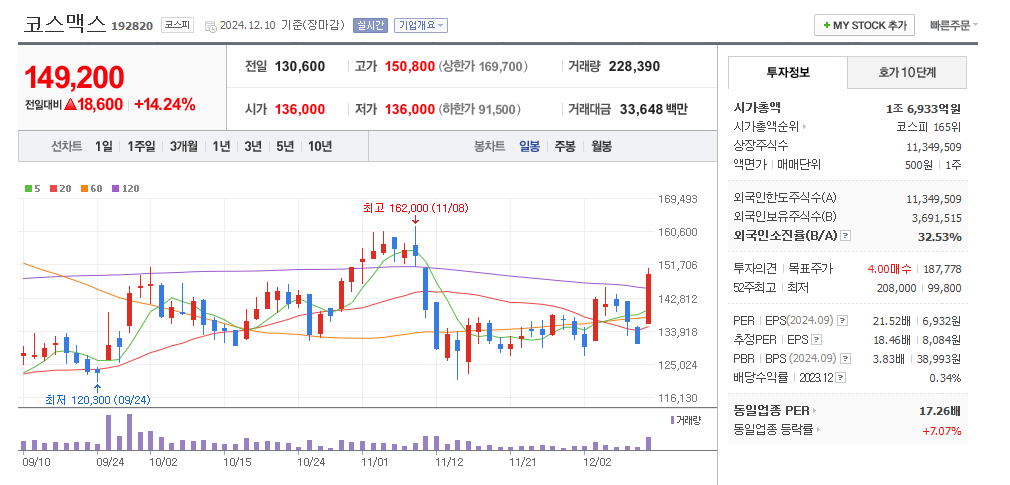Open the 빠른주문 dropdown
1010x485 pixels.
click(x=953, y=26)
